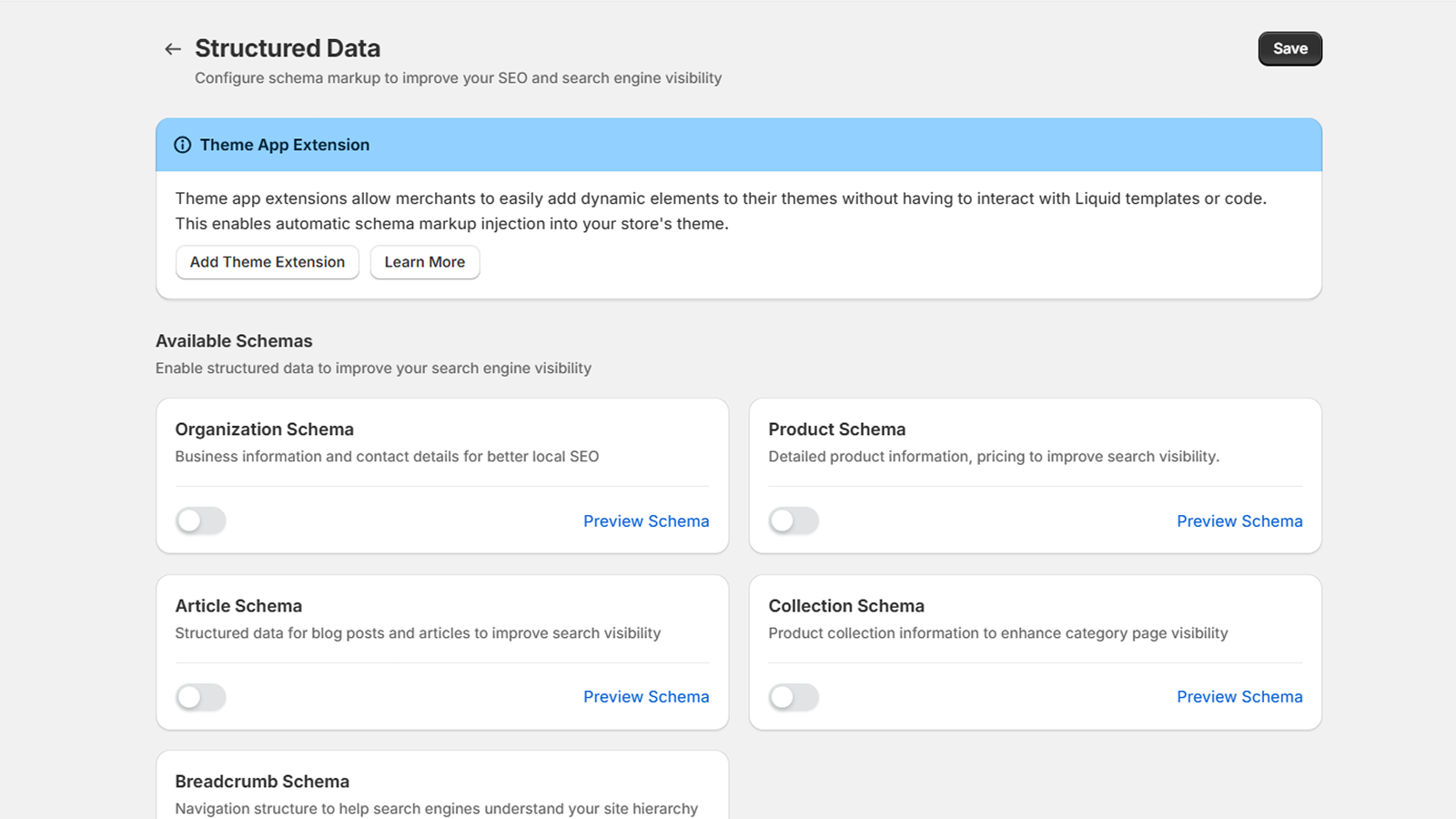Turn on the Article Schema switch
This screenshot has height=819, width=1456.
pyautogui.click(x=200, y=696)
